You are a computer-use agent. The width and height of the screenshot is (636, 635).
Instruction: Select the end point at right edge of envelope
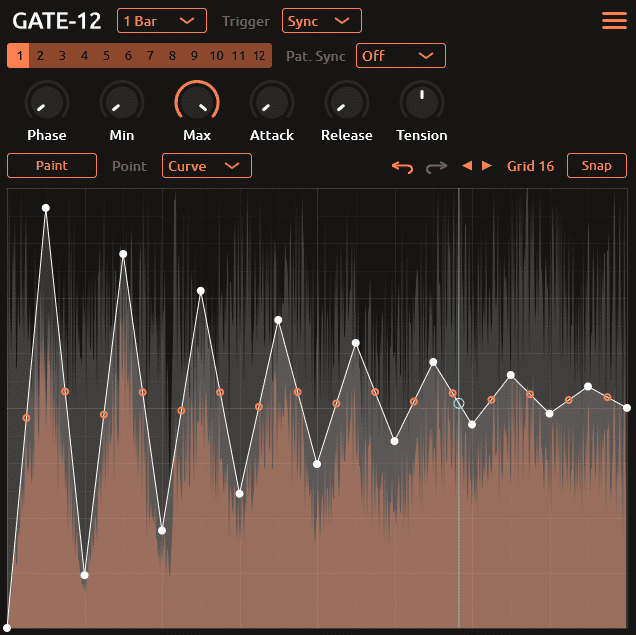point(627,408)
